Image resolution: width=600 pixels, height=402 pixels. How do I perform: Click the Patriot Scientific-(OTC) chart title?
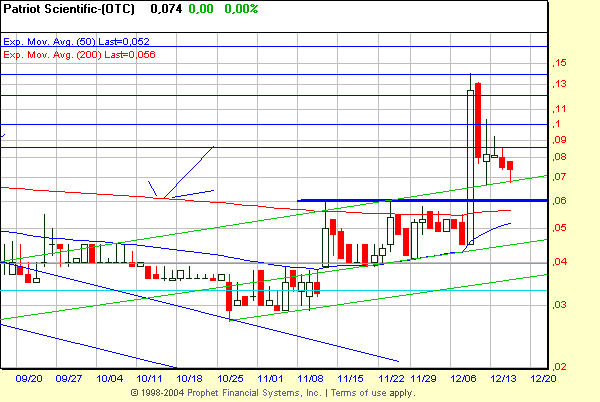71,9
